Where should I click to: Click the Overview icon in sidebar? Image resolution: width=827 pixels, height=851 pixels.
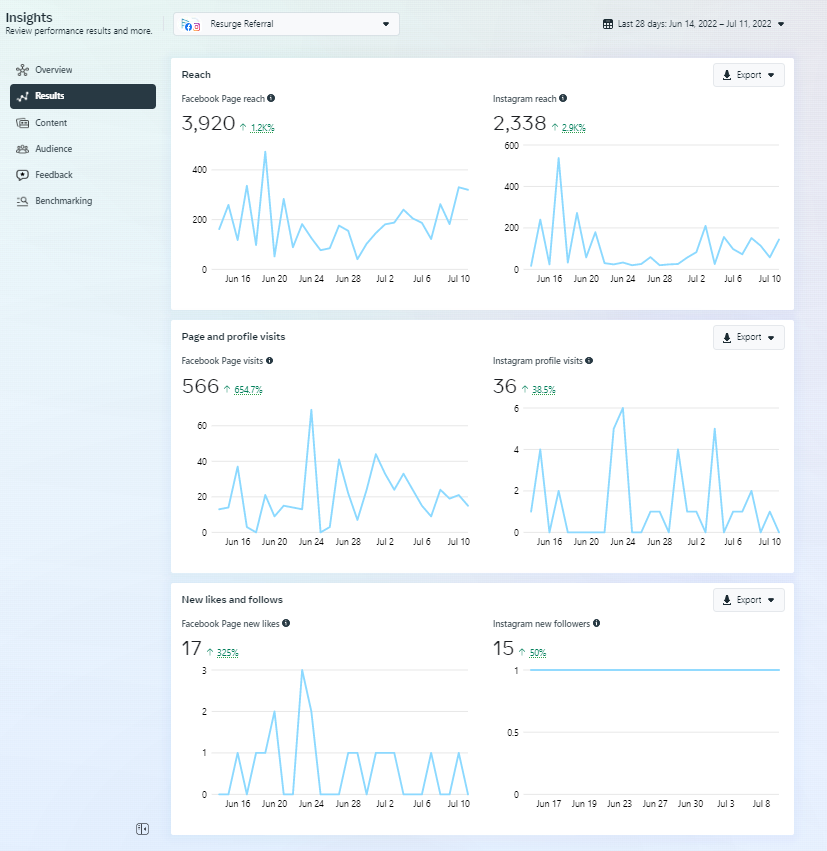click(x=22, y=70)
